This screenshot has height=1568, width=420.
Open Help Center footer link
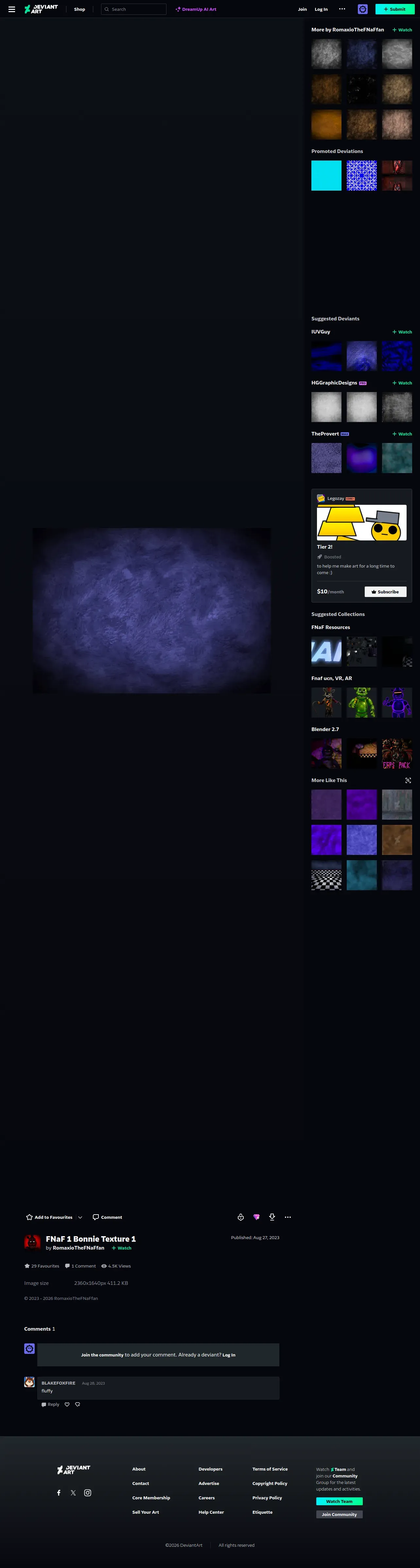[x=211, y=1512]
